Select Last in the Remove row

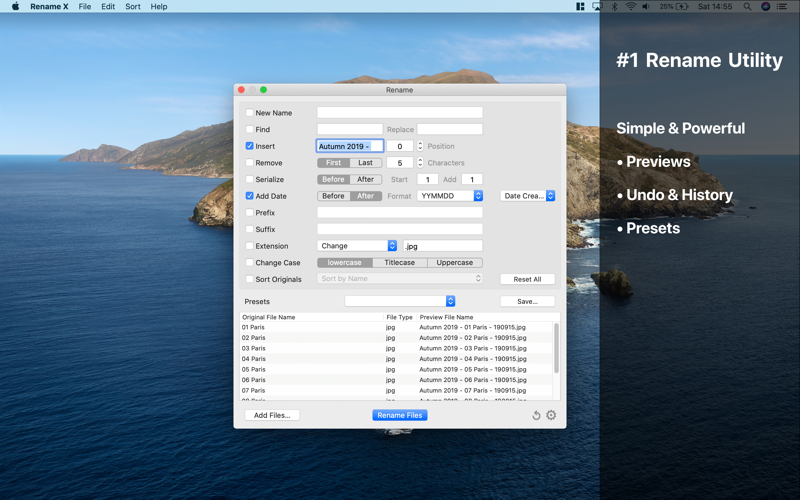point(365,163)
